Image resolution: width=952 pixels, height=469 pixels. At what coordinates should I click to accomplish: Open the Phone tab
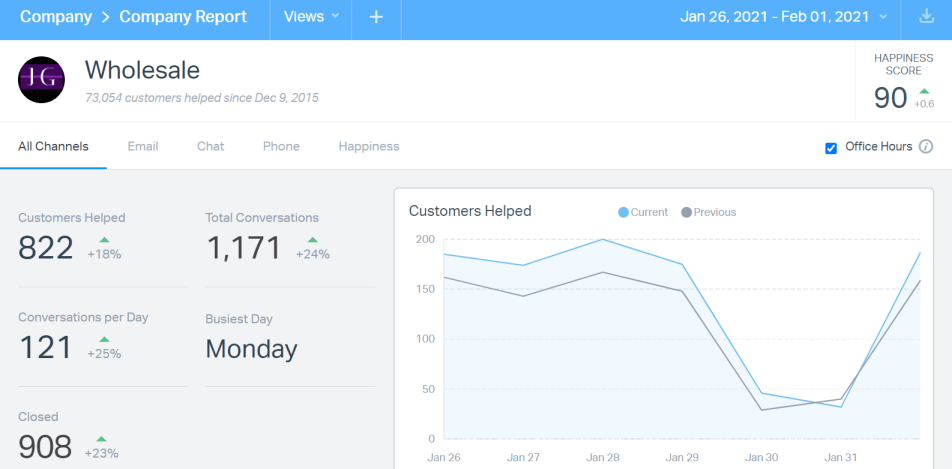click(x=281, y=146)
